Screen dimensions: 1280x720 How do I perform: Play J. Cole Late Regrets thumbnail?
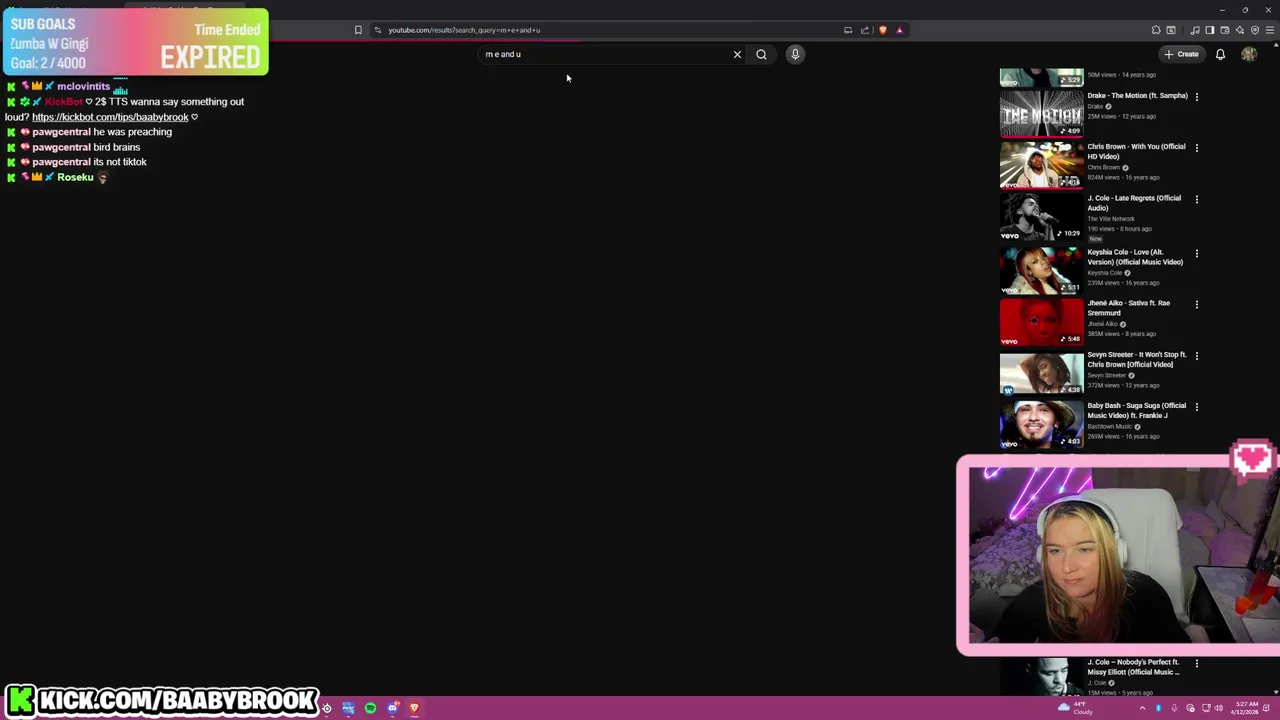(1041, 217)
